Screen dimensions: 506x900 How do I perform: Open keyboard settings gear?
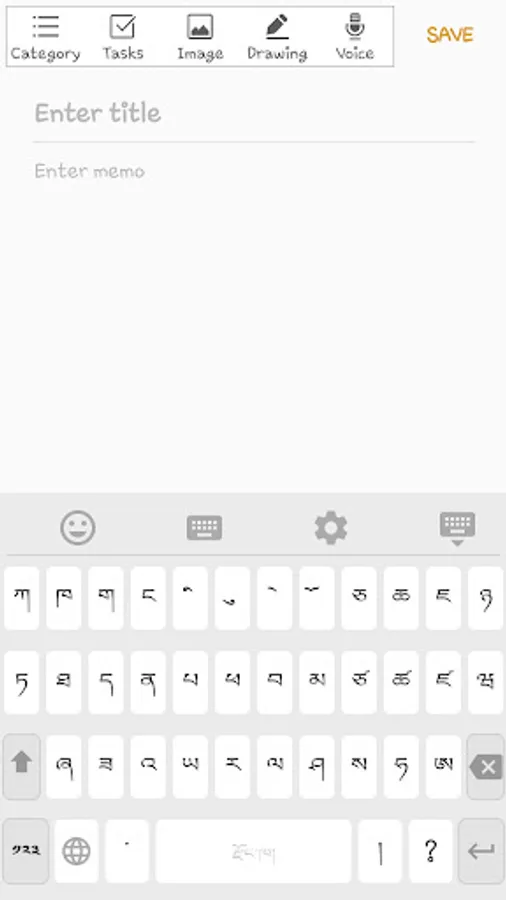[331, 527]
